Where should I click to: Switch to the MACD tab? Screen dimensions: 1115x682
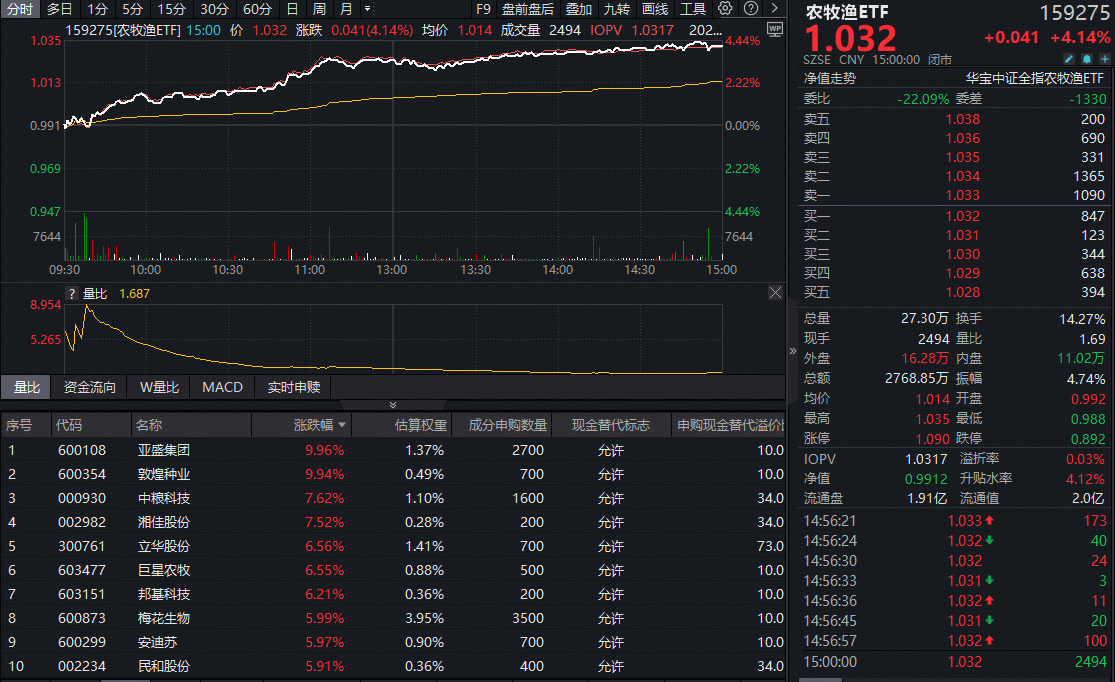pyautogui.click(x=222, y=387)
